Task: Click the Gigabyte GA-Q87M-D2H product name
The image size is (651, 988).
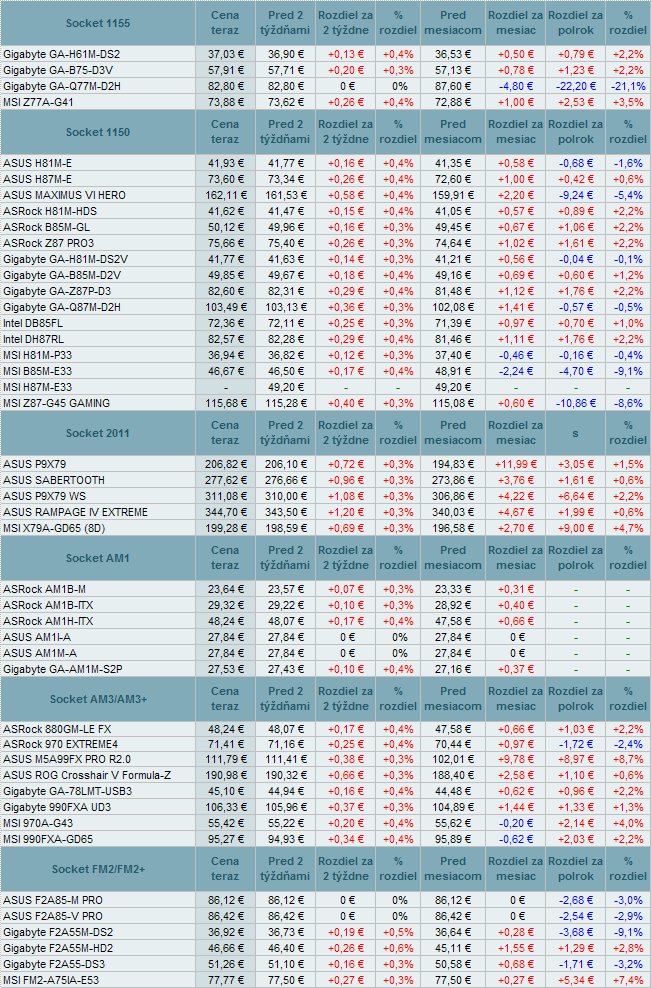Action: click(62, 307)
